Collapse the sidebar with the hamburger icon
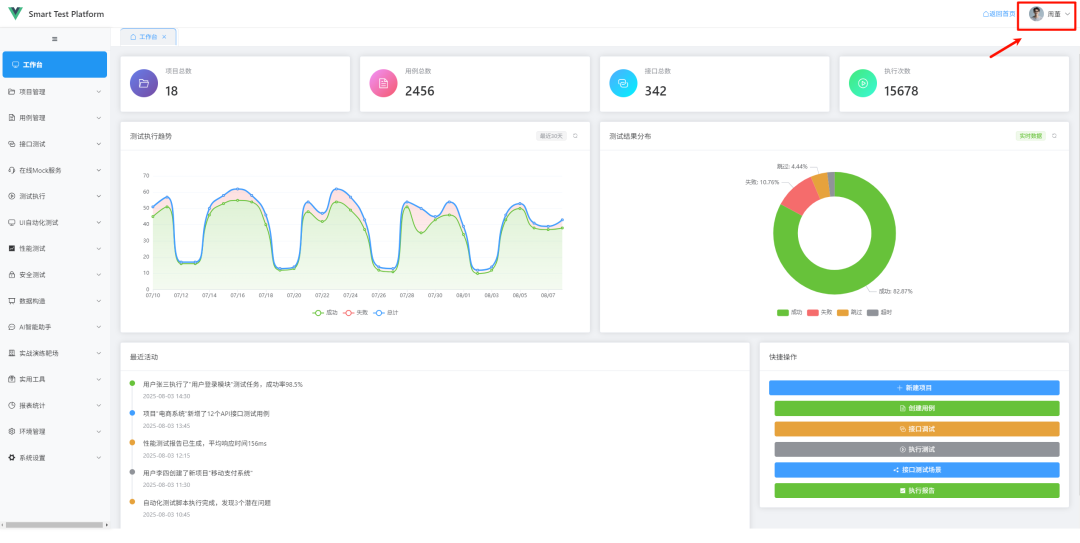The height and width of the screenshot is (543, 1080). [54, 39]
